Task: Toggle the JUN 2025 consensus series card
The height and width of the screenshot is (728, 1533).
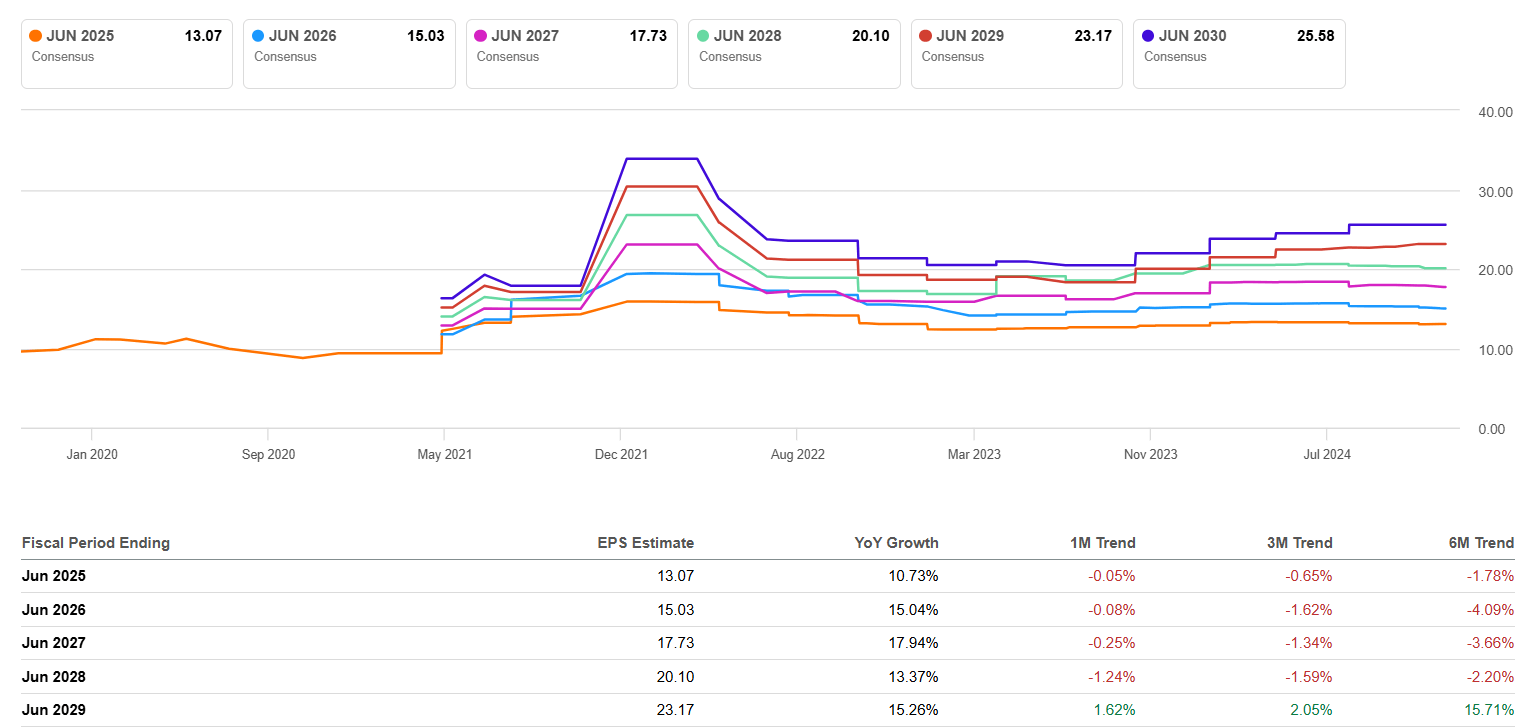Action: [x=126, y=54]
